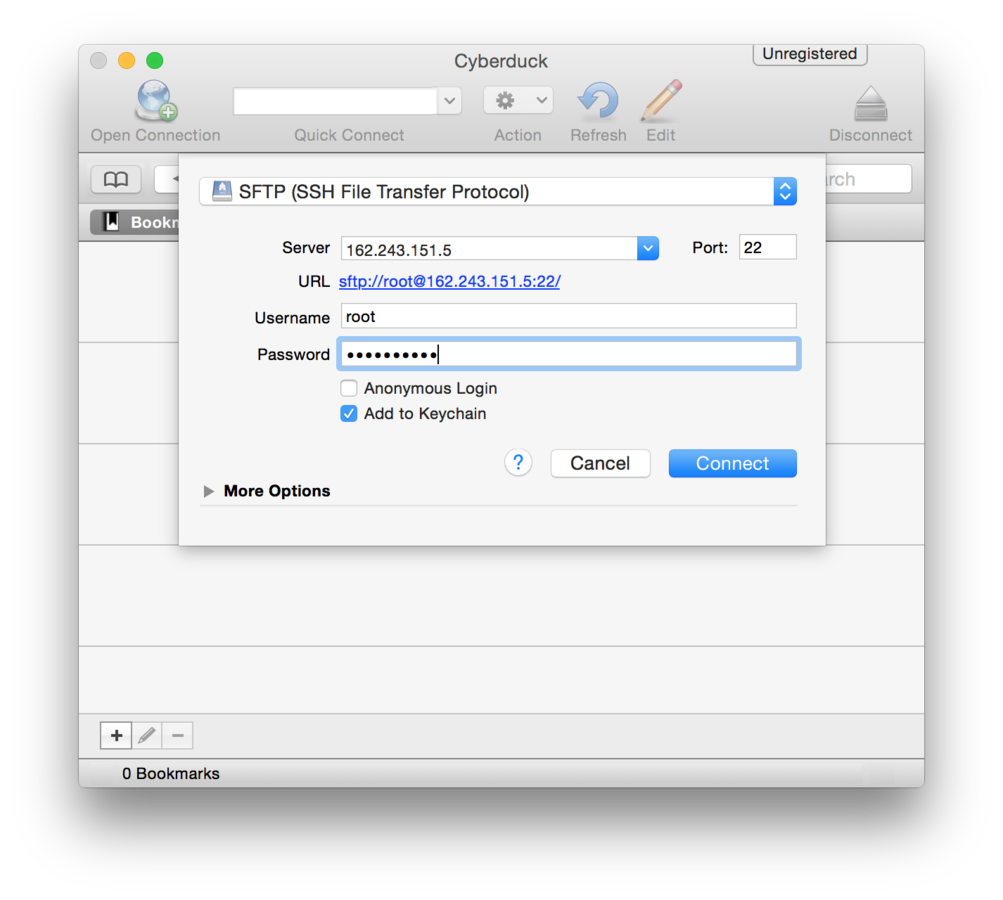Enable Anonymous Login checkbox
The image size is (1003, 900).
(349, 388)
